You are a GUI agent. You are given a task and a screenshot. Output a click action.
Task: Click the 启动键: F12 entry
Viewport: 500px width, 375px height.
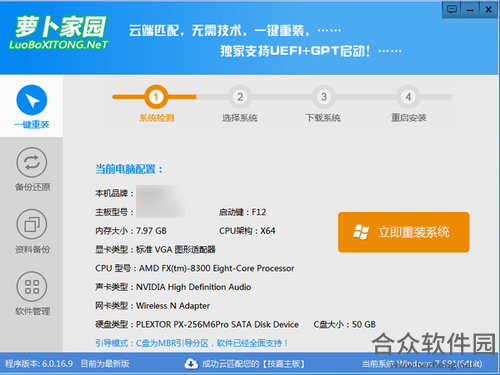(242, 212)
